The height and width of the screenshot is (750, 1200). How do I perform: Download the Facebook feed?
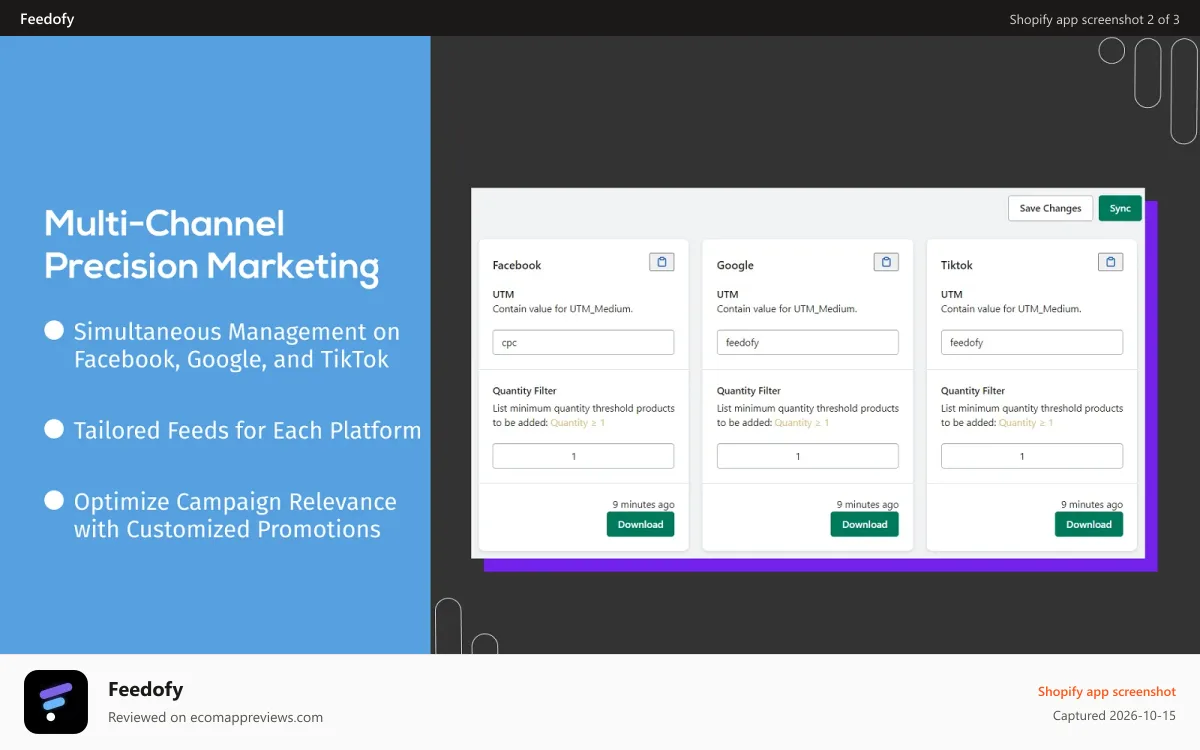[641, 524]
